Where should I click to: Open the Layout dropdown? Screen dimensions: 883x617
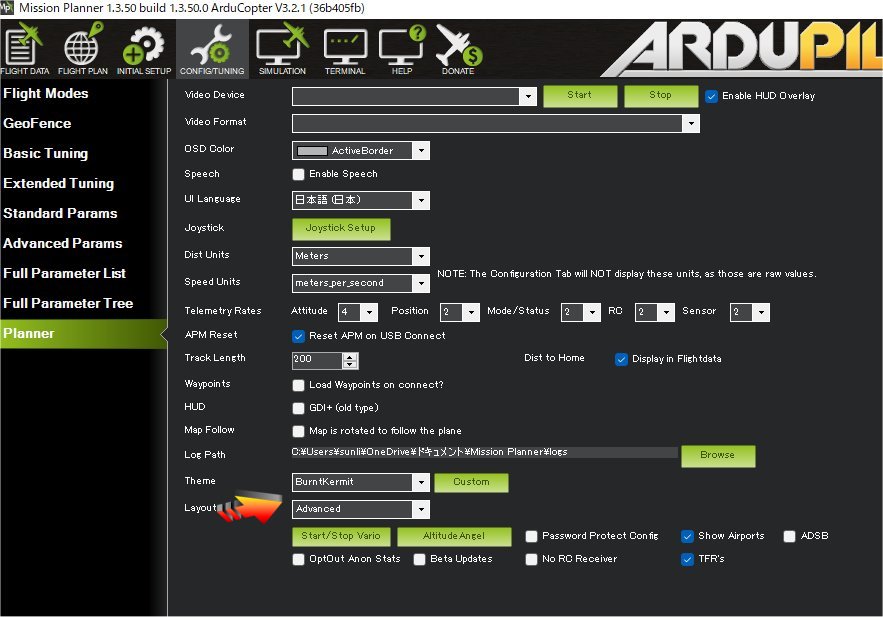pos(421,509)
